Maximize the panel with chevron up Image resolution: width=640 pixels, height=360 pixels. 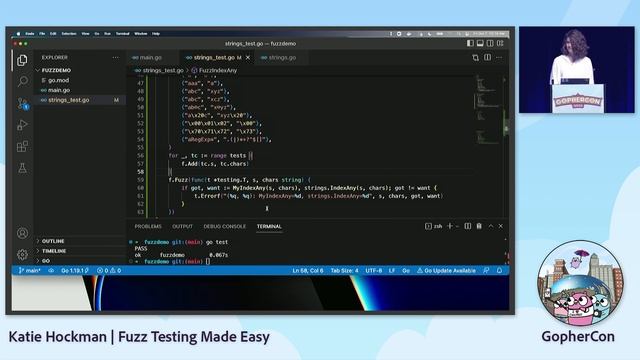pos(491,226)
